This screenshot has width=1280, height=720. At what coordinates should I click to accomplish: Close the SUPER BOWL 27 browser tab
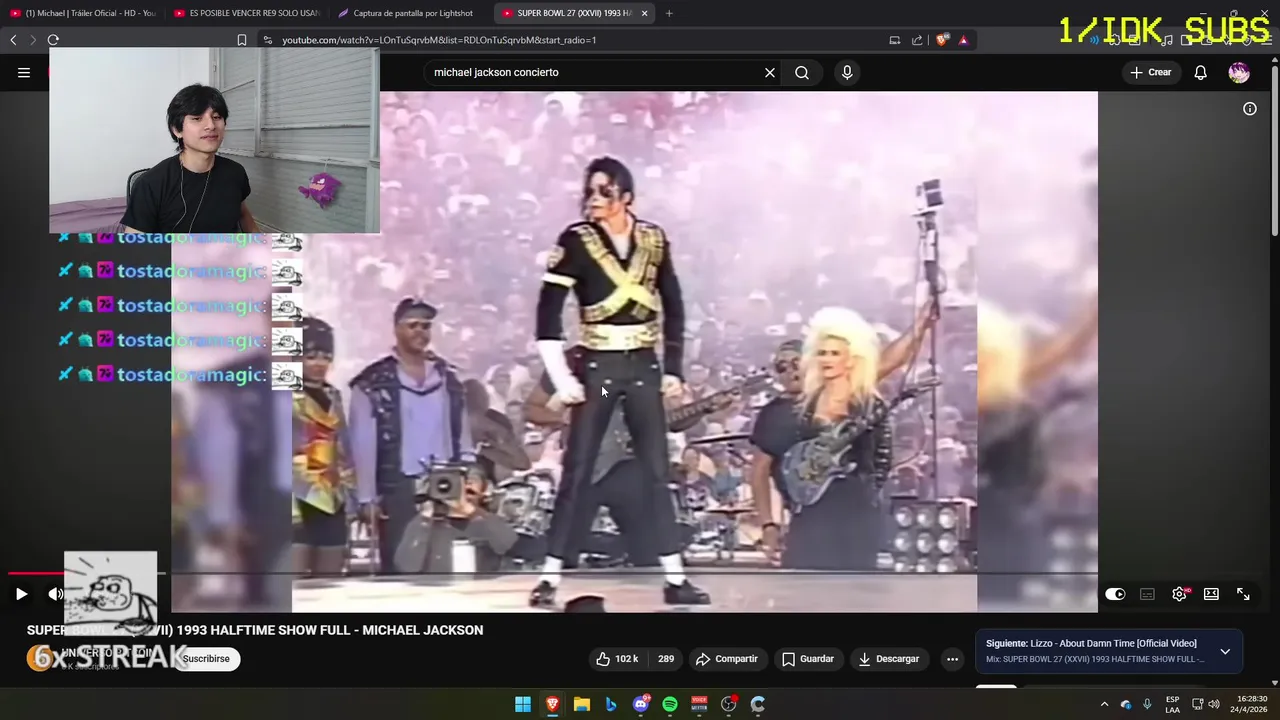coord(644,13)
